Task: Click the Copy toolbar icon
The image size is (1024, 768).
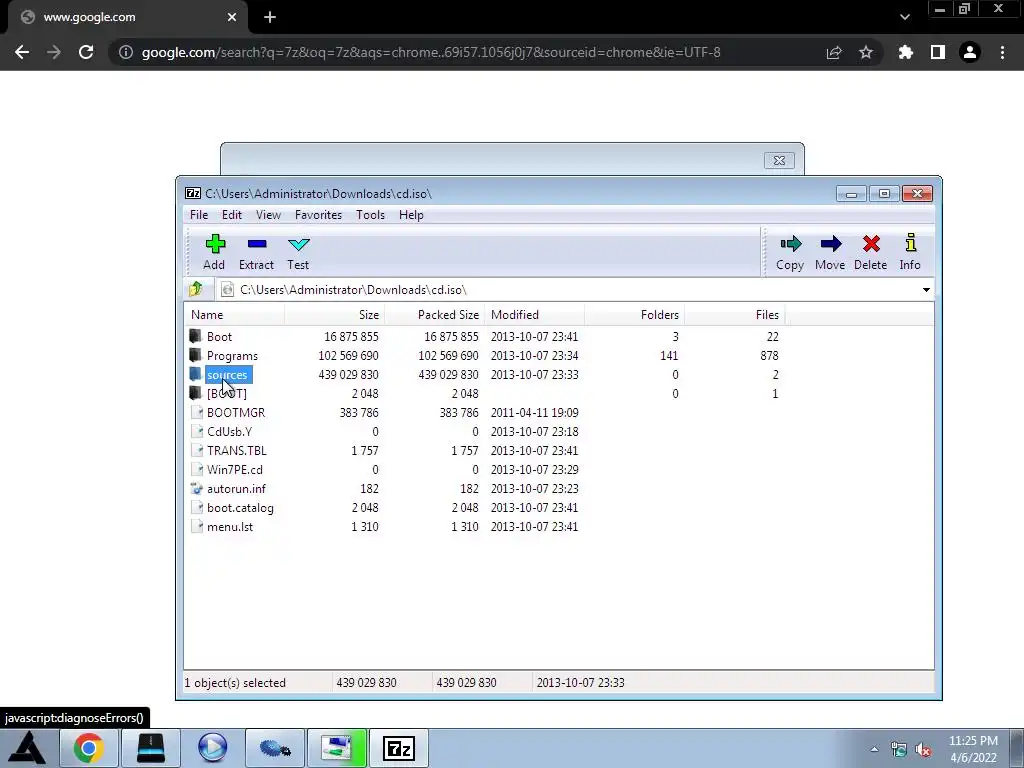Action: click(790, 244)
